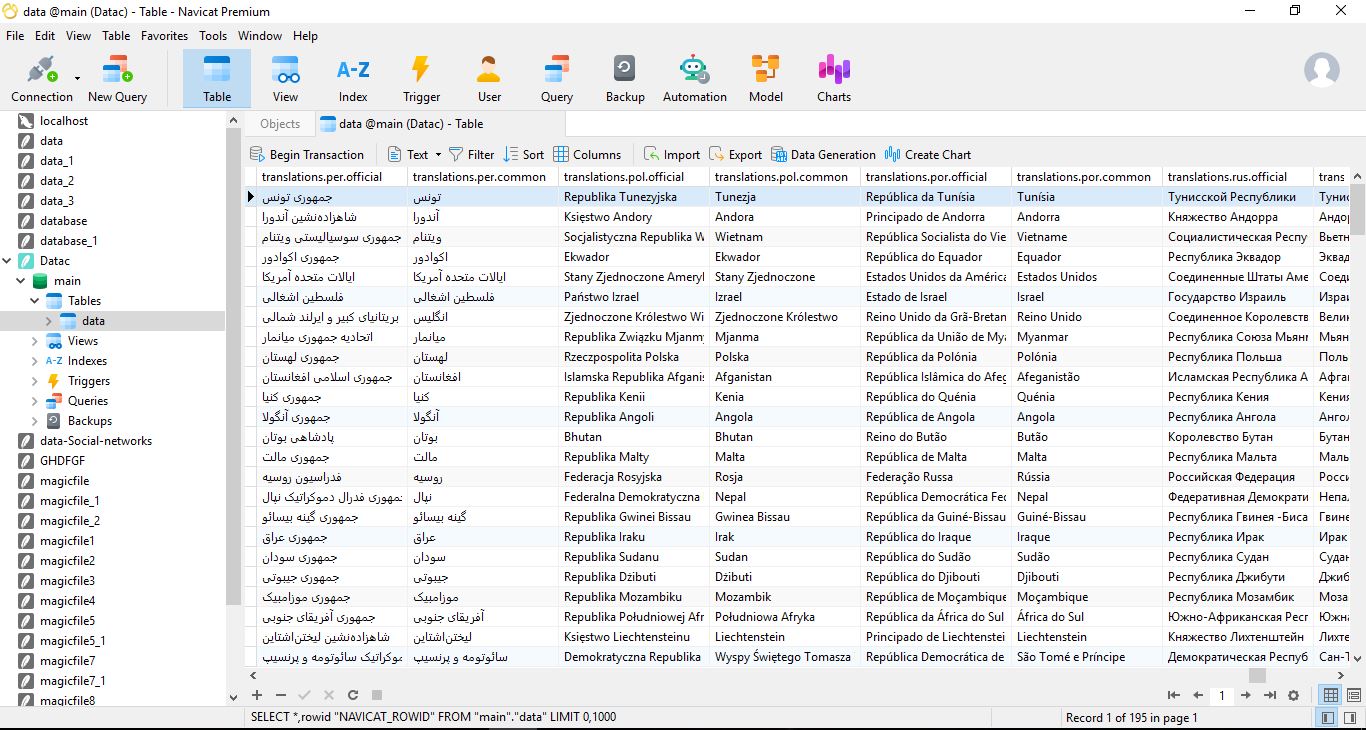Open the Index objects view

[x=352, y=78]
